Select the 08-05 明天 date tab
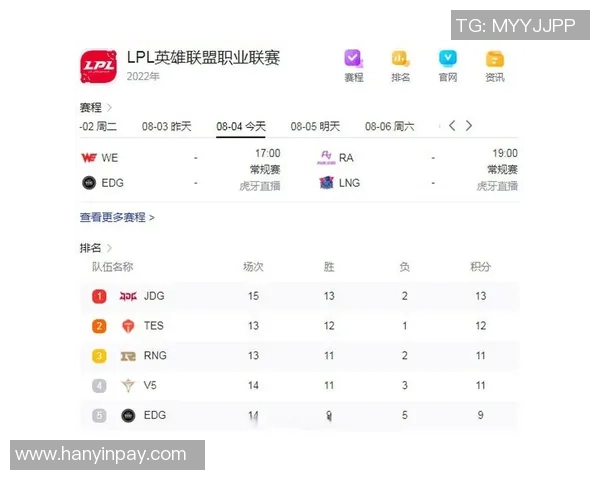 click(x=315, y=126)
